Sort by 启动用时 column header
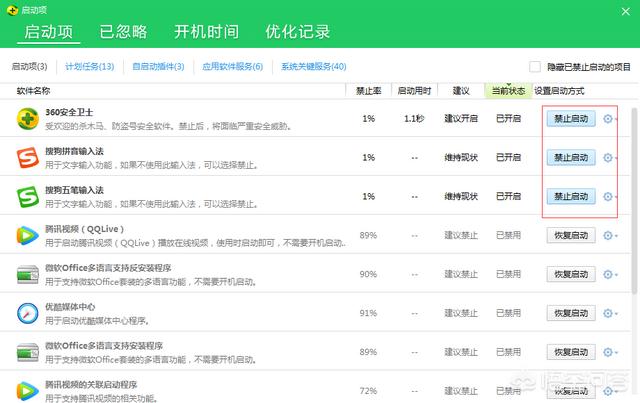The height and width of the screenshot is (403, 640). 414,91
